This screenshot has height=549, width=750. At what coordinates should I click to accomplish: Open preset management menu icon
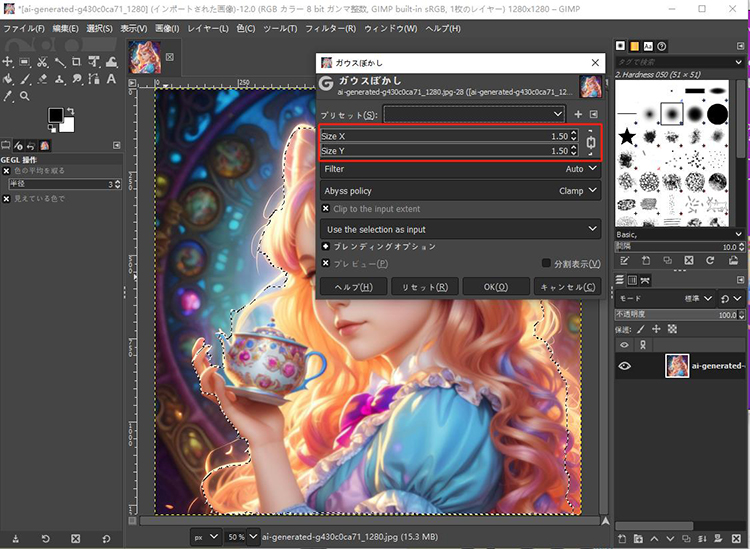(594, 114)
